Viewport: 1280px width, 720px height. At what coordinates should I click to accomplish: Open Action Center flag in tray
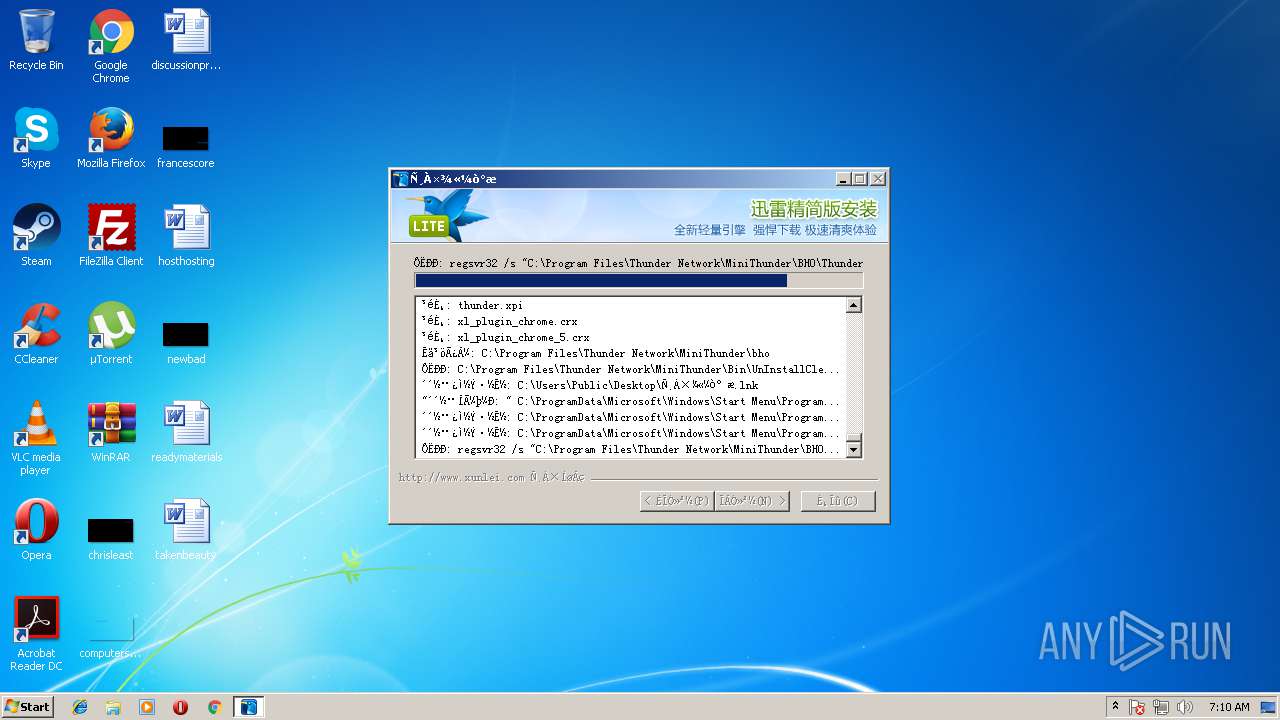click(1137, 707)
